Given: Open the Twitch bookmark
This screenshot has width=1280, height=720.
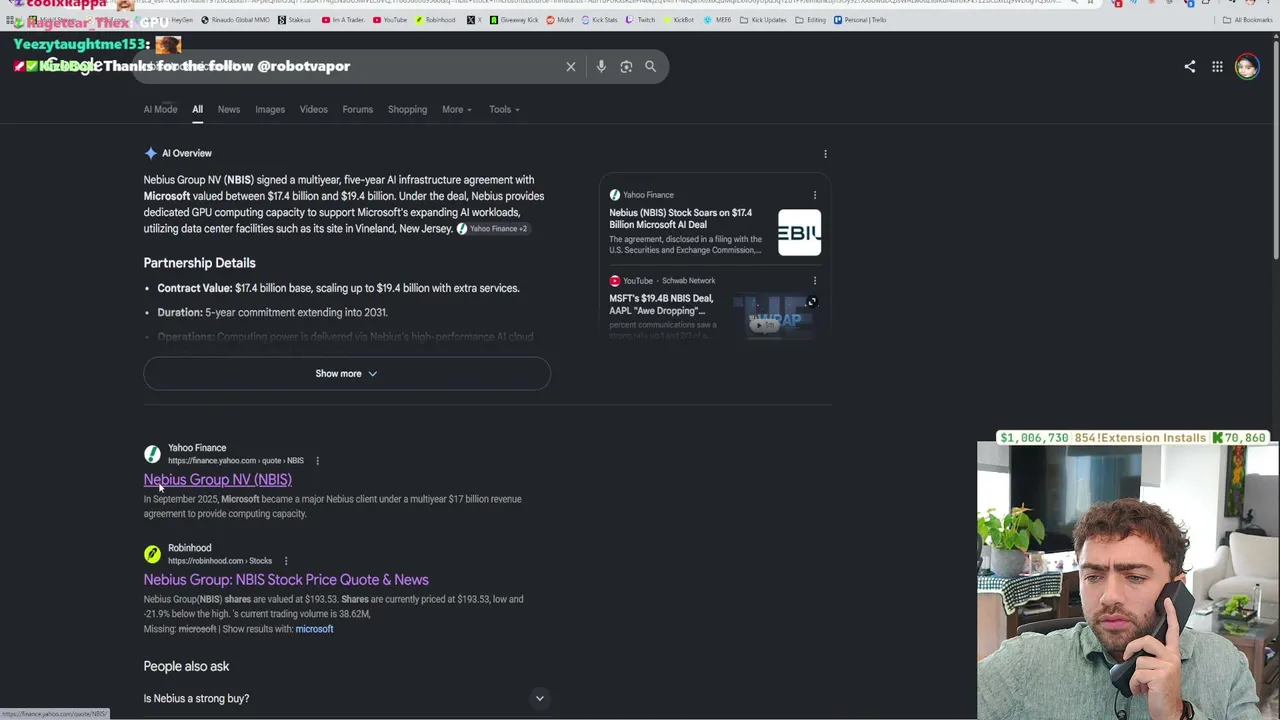Looking at the screenshot, I should tap(640, 20).
